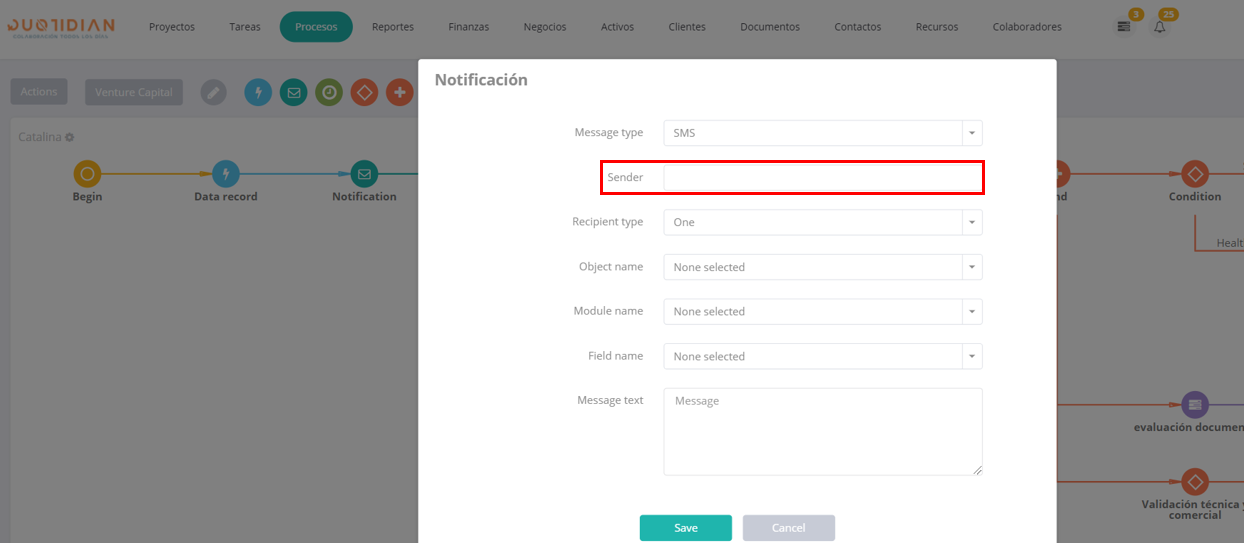The width and height of the screenshot is (1244, 543).
Task: Open Contactos section
Action: click(858, 27)
